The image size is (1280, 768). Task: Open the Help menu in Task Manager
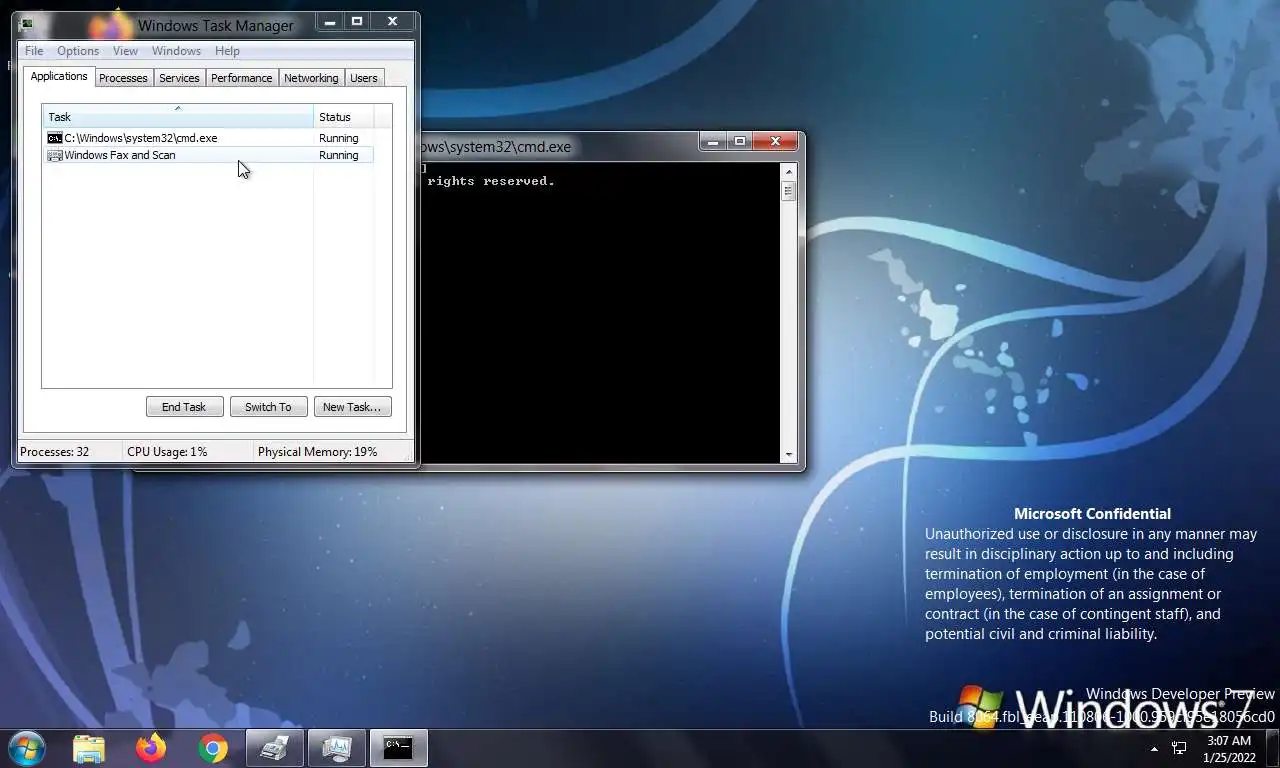pos(227,51)
